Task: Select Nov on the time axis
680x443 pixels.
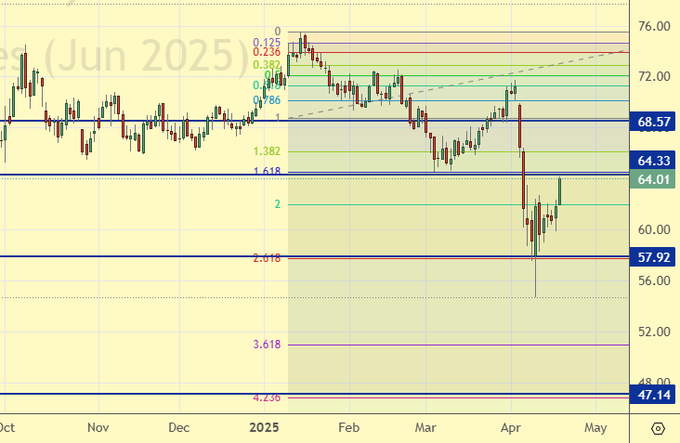Action: (97, 427)
